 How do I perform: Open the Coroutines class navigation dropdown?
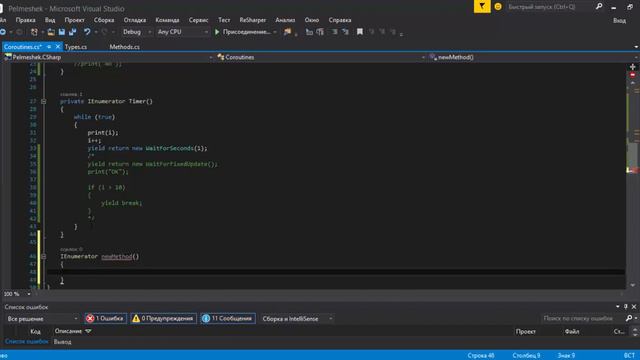point(321,58)
